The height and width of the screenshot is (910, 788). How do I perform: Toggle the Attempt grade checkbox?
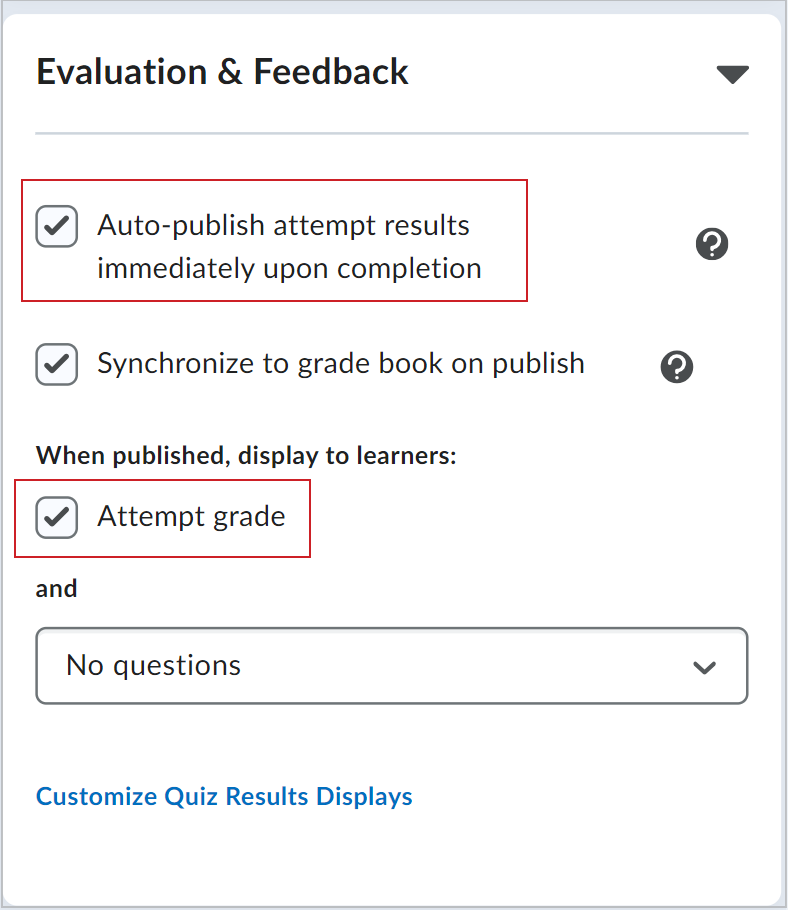pos(56,517)
